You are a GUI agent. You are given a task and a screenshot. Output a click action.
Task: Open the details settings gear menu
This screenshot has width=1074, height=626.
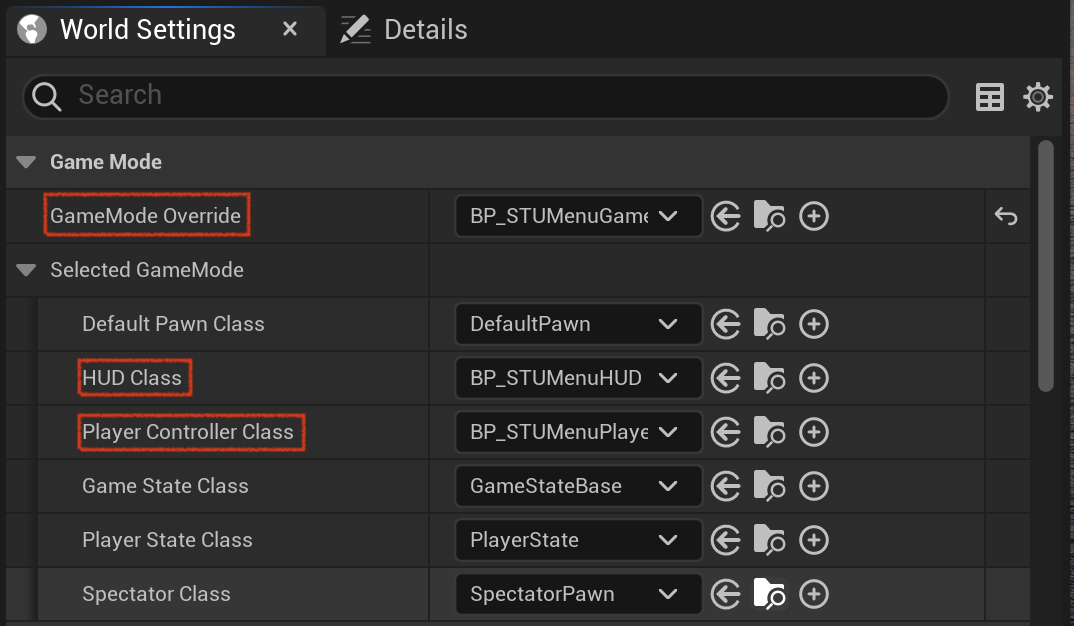[x=1038, y=97]
